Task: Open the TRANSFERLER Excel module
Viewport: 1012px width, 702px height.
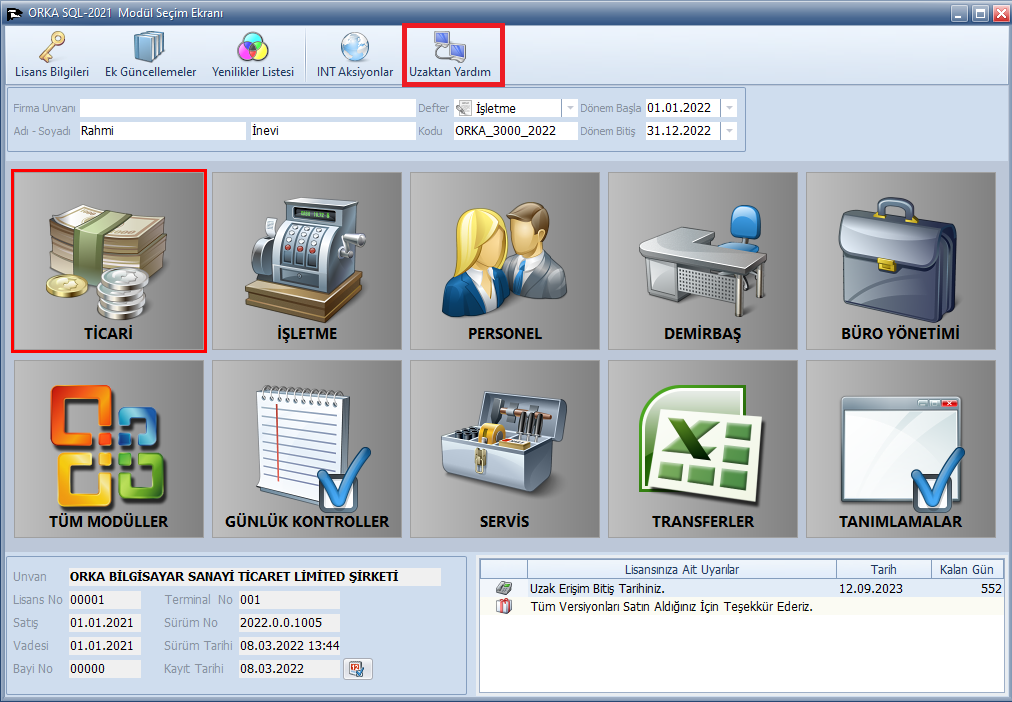Action: tap(702, 449)
